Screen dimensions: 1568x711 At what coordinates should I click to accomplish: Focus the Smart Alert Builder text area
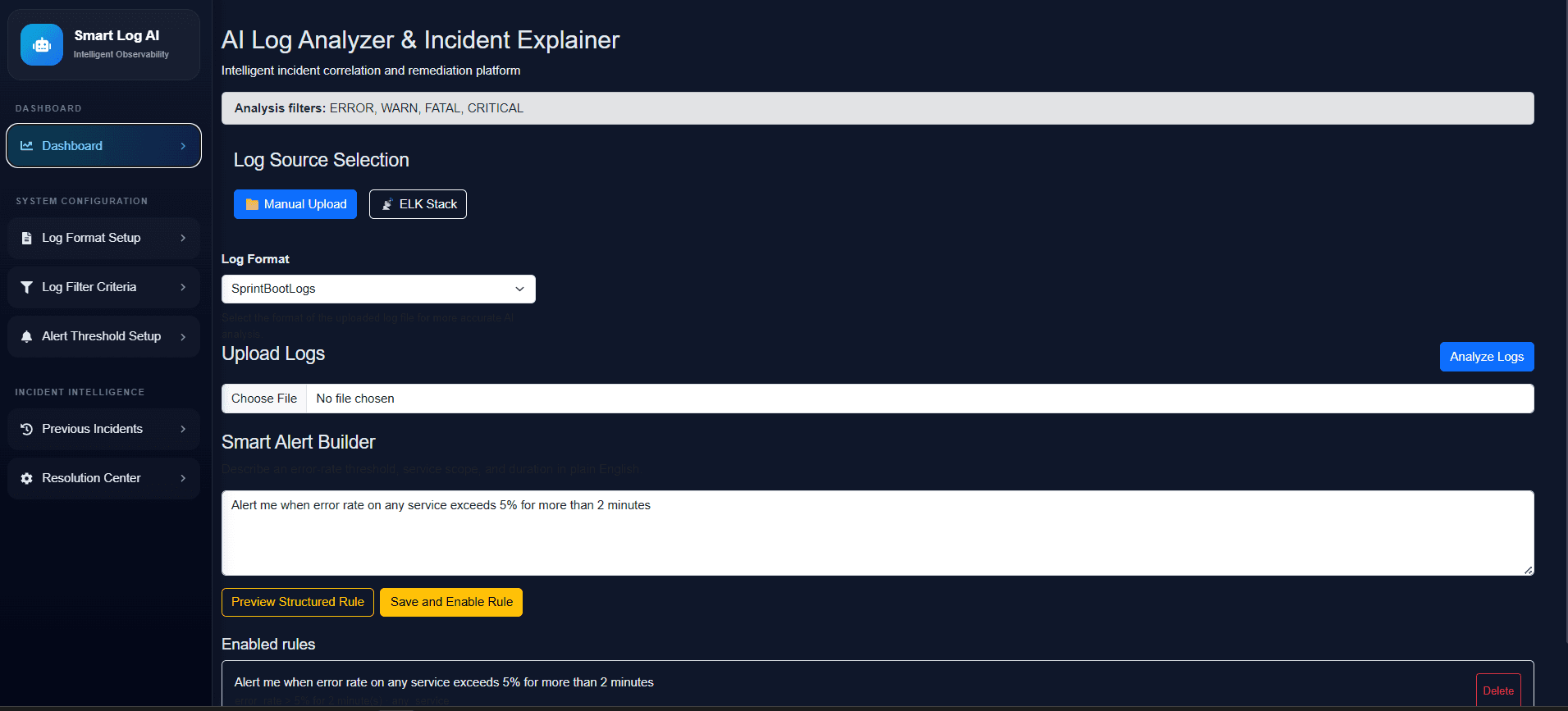click(x=878, y=533)
